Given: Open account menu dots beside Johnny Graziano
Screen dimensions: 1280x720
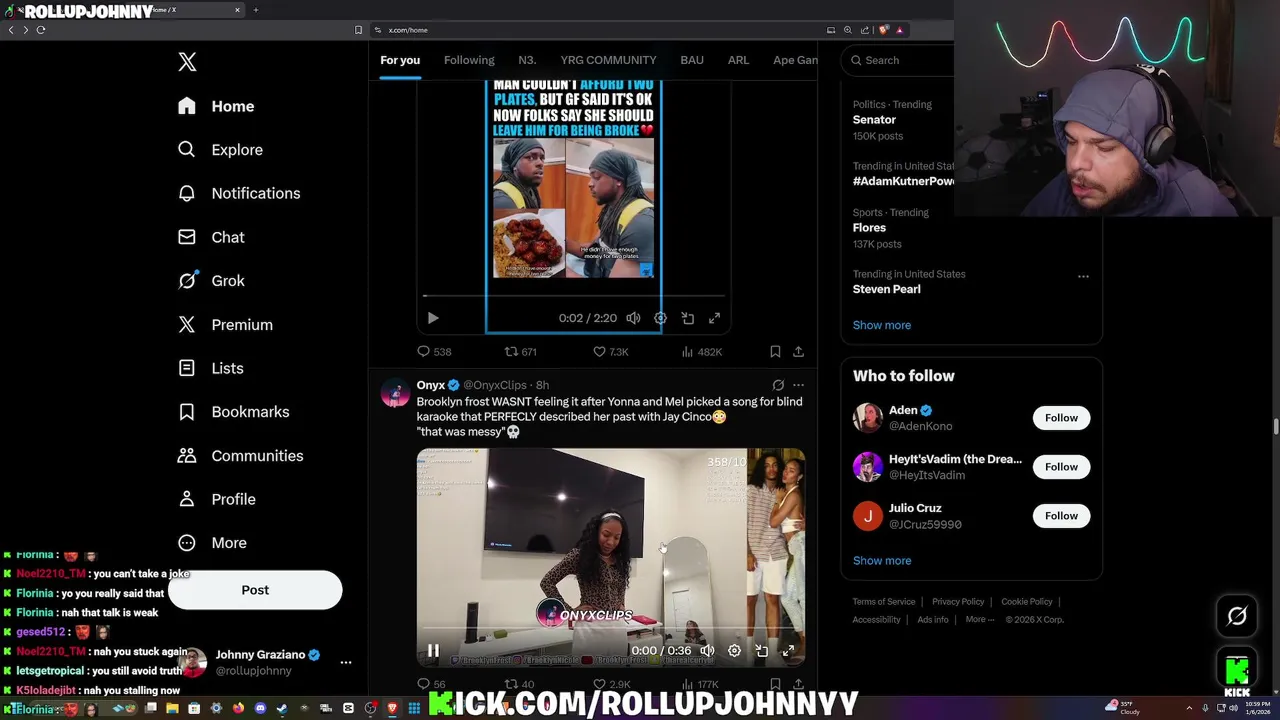Looking at the screenshot, I should click(346, 662).
